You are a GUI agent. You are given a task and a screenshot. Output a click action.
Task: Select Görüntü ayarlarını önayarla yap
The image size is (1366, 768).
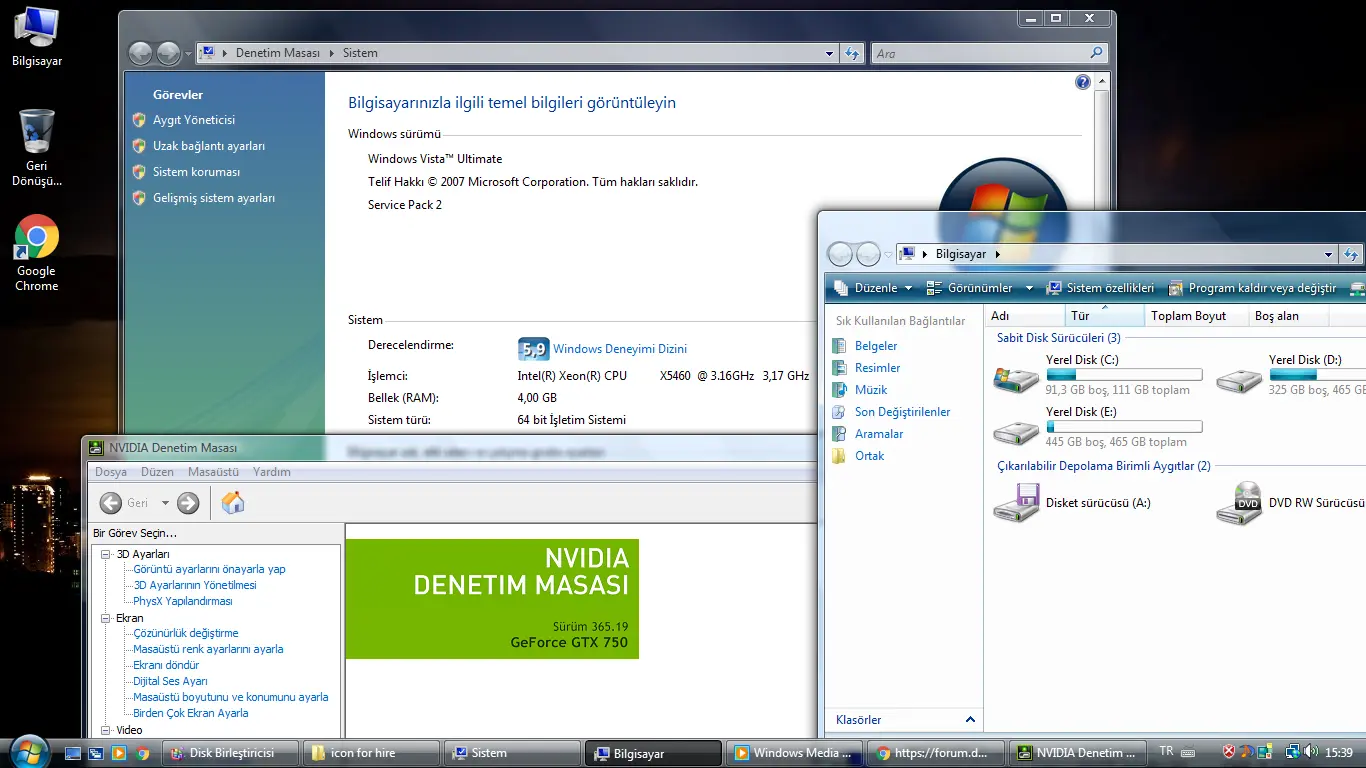click(210, 569)
